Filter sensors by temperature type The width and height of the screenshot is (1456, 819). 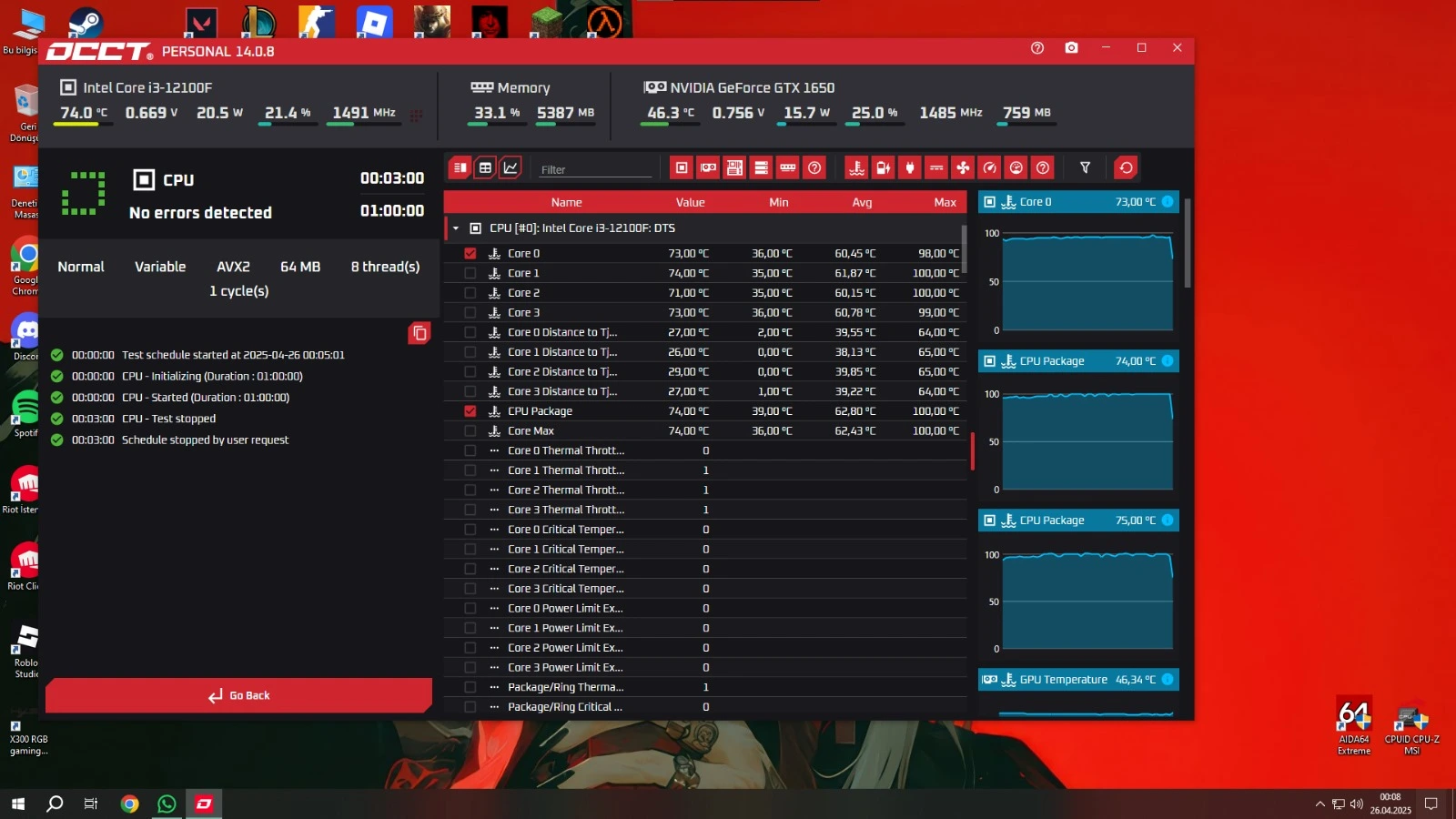point(856,167)
